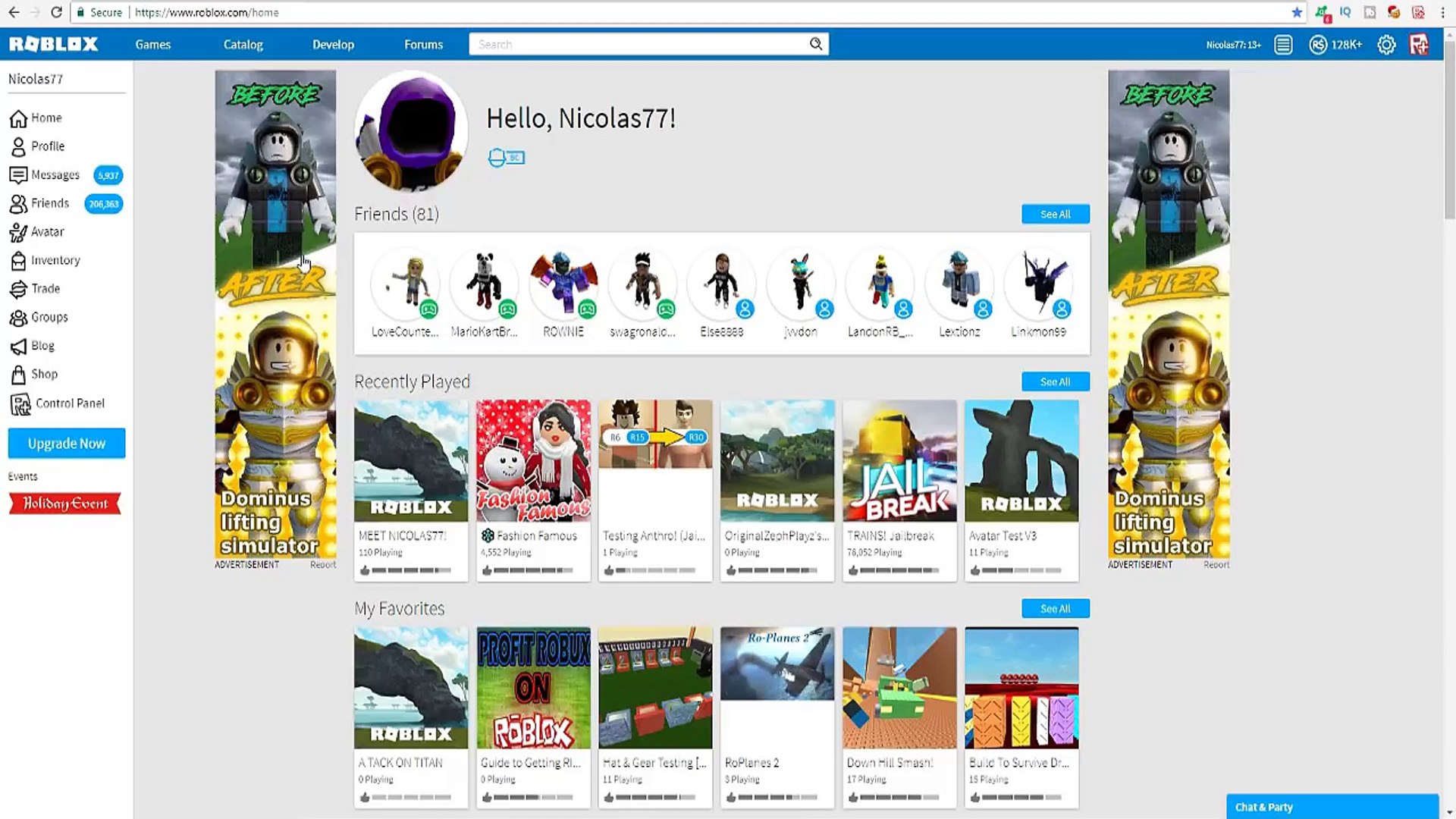
Task: Open the Holiday Event banner link
Action: click(x=65, y=504)
